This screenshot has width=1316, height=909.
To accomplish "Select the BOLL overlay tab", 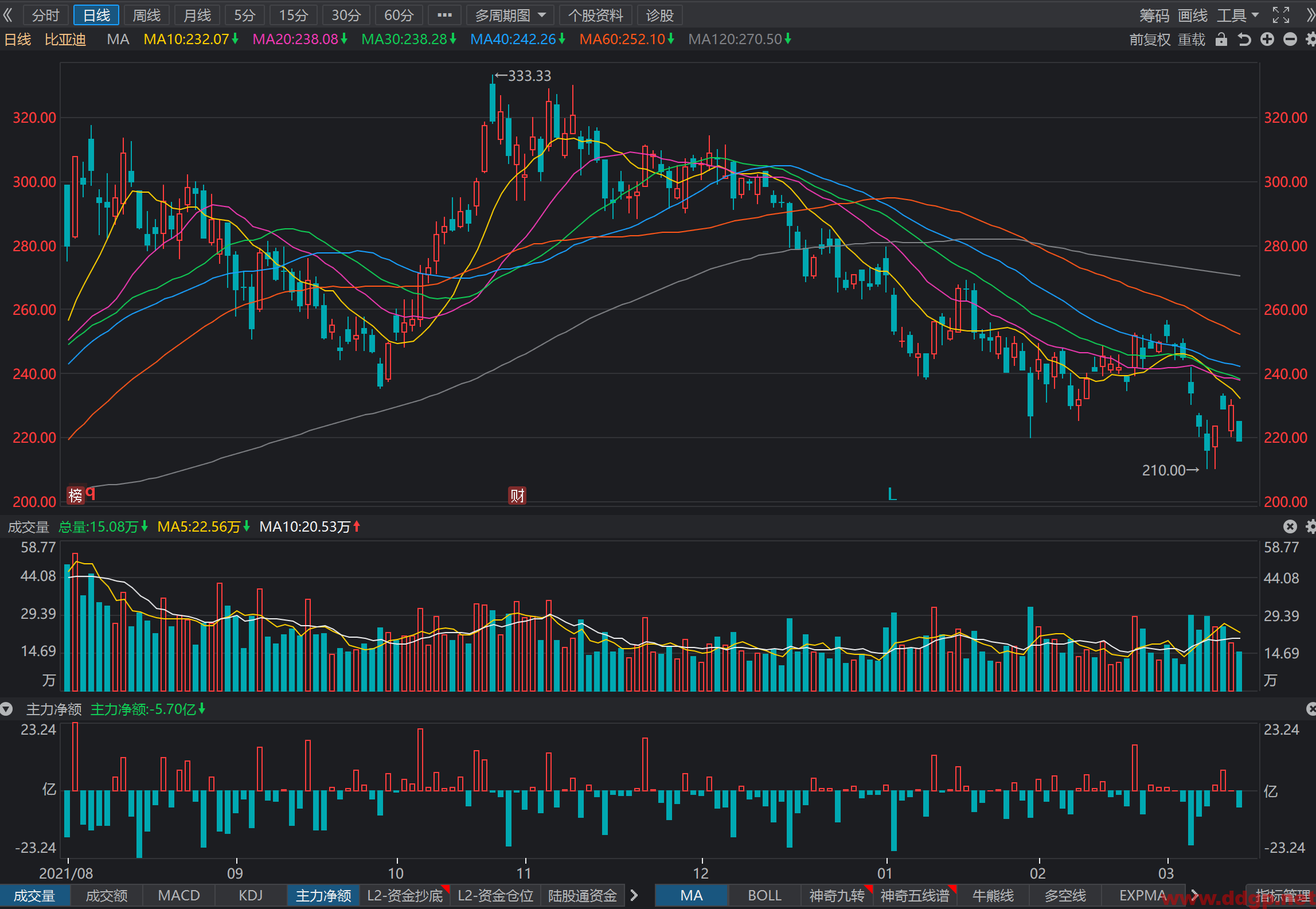I will 764,895.
